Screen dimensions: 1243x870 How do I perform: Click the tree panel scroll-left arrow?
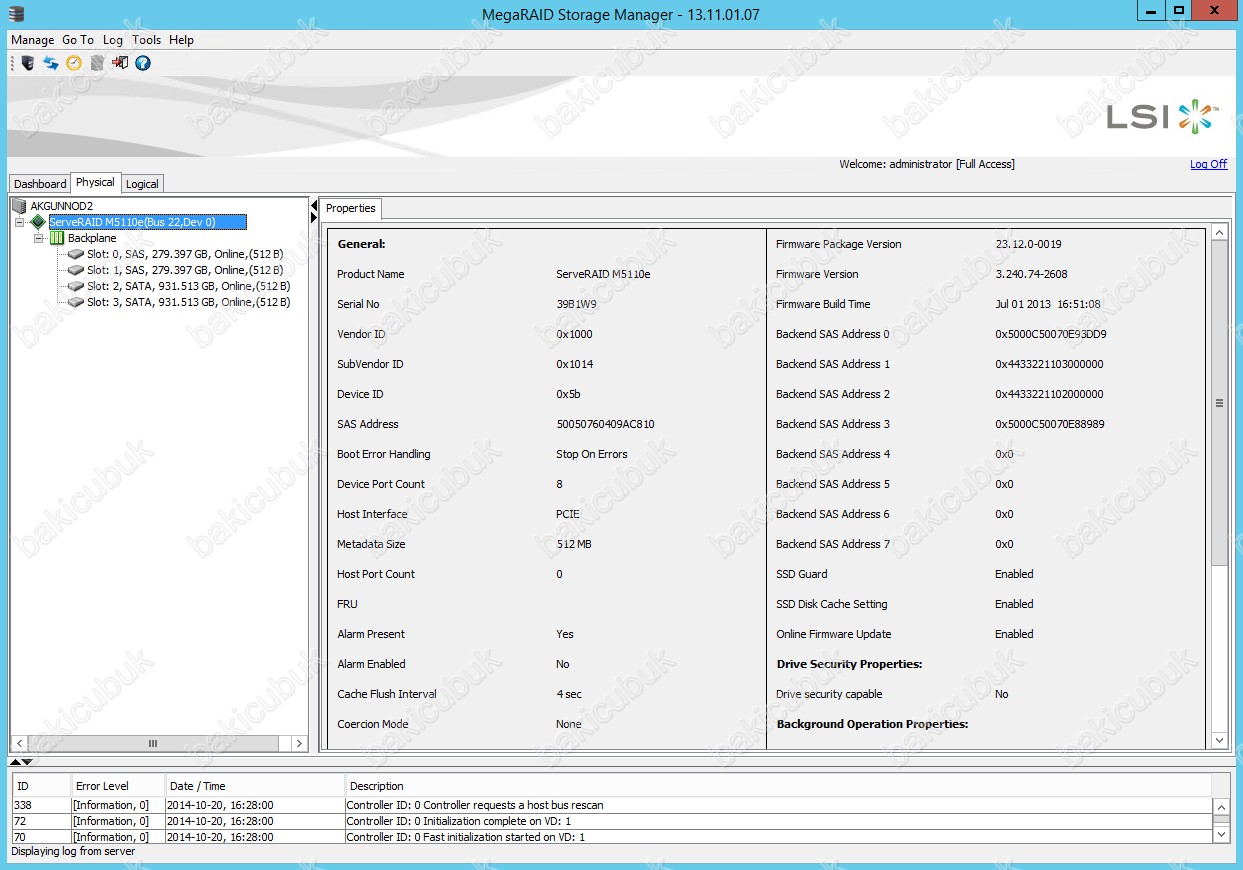tap(18, 743)
